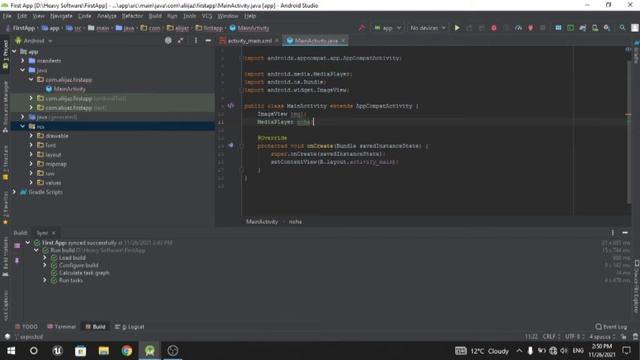Open the AVD Manager toolbar icon

click(595, 28)
